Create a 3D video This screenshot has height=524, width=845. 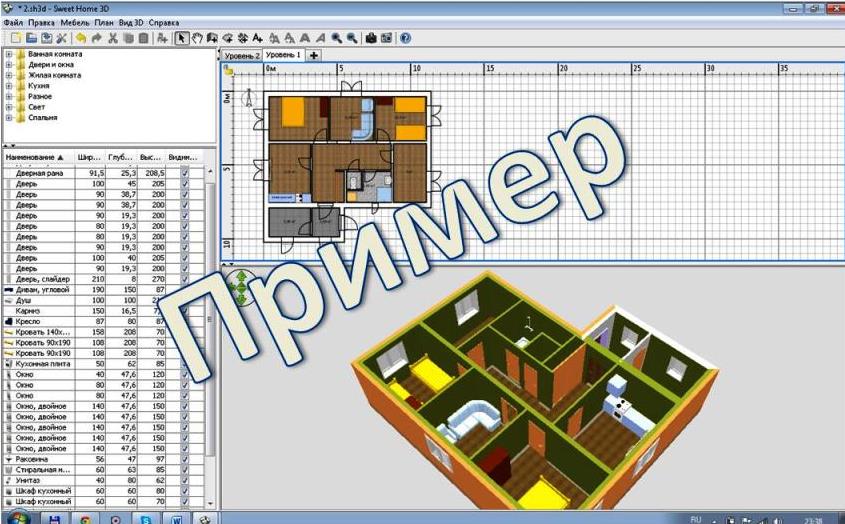(x=386, y=38)
